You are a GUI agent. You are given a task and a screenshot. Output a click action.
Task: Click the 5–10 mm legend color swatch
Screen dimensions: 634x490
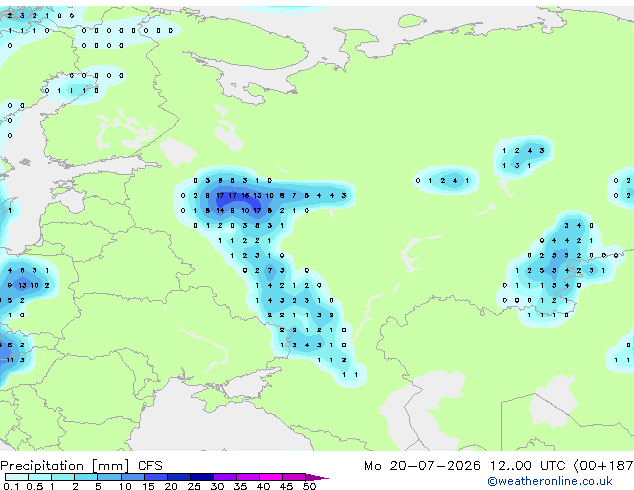pyautogui.click(x=110, y=477)
